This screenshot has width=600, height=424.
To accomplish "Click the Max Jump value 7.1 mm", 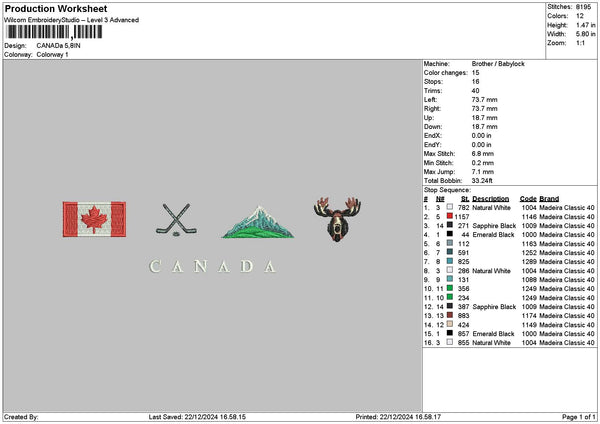I will coord(483,171).
